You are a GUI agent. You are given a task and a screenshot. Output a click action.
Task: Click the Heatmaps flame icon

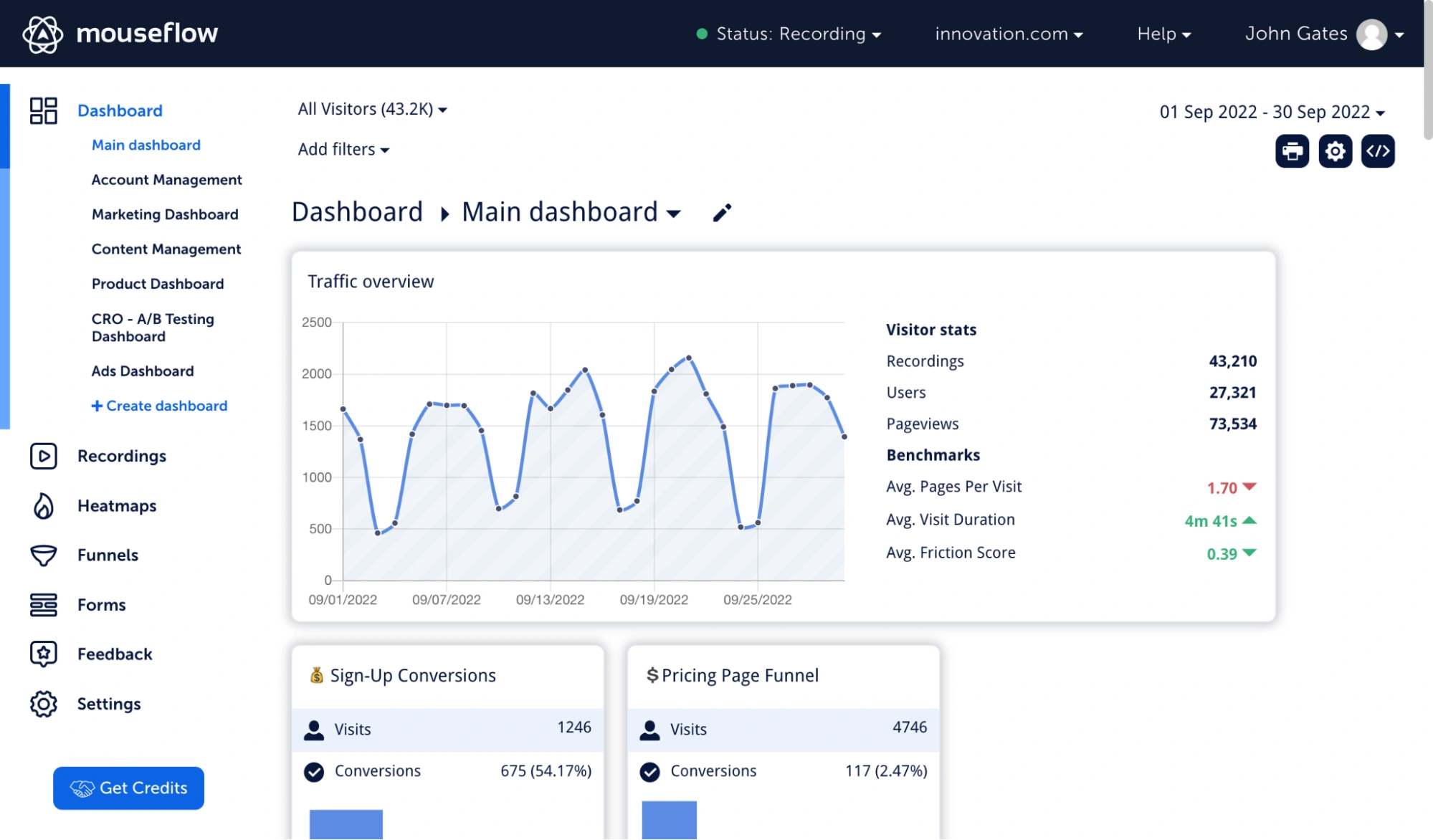(x=44, y=506)
